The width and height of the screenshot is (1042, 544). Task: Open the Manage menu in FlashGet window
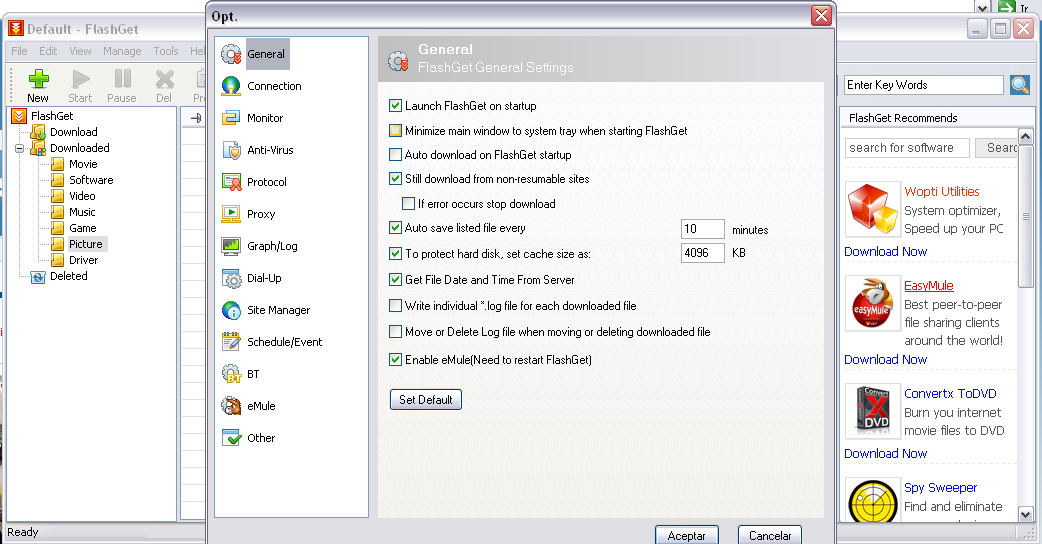122,51
